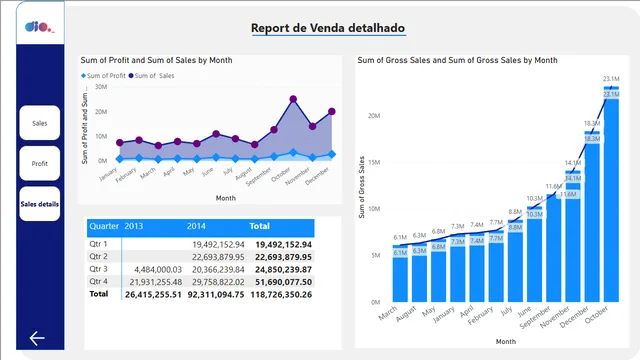Click the Total column header
The image size is (640, 360).
260,226
